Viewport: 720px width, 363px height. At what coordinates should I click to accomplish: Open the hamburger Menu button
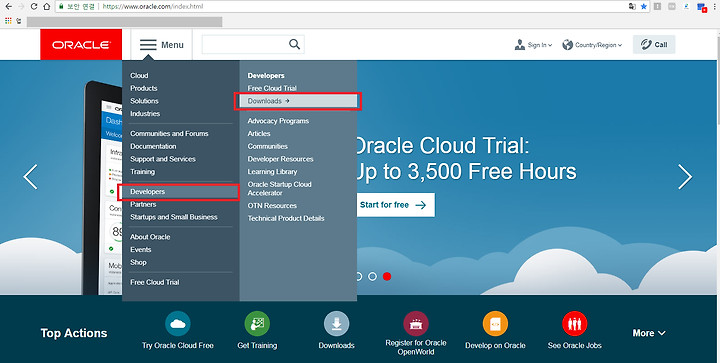click(x=162, y=45)
